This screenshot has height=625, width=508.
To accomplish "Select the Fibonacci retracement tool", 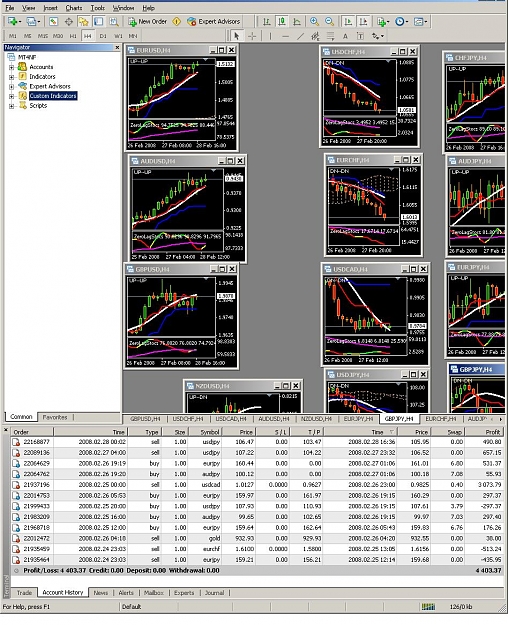I will point(330,36).
